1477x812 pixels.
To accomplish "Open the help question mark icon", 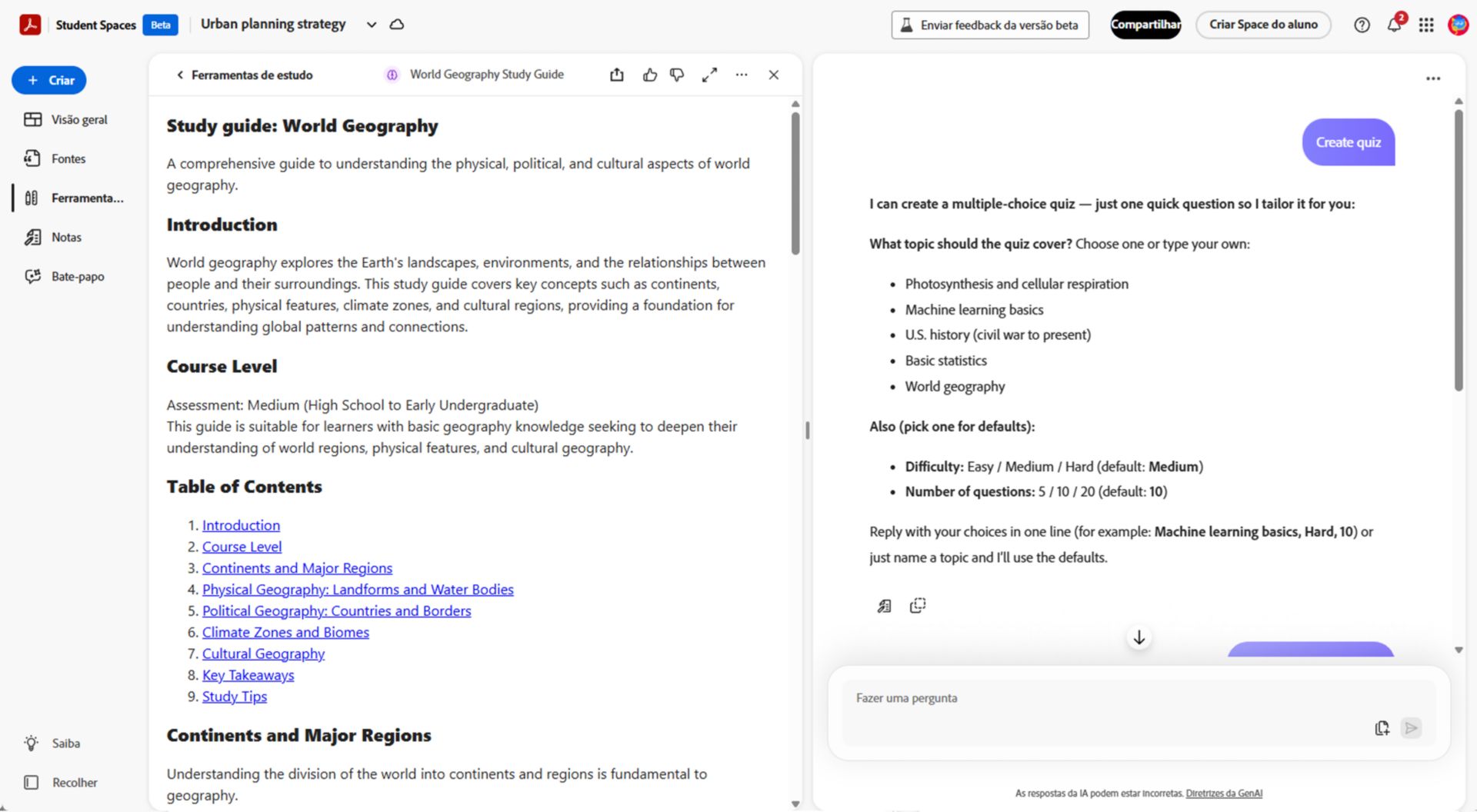I will (1362, 25).
